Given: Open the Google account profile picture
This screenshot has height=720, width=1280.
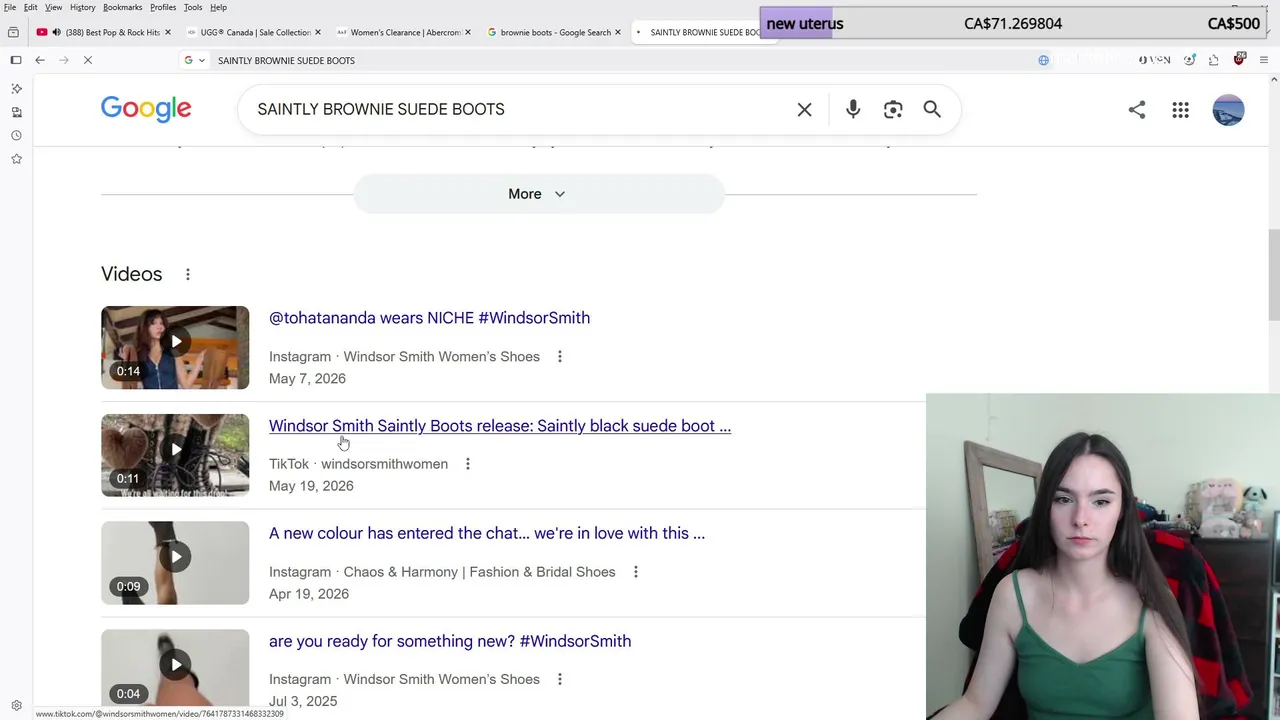Looking at the screenshot, I should [x=1228, y=110].
